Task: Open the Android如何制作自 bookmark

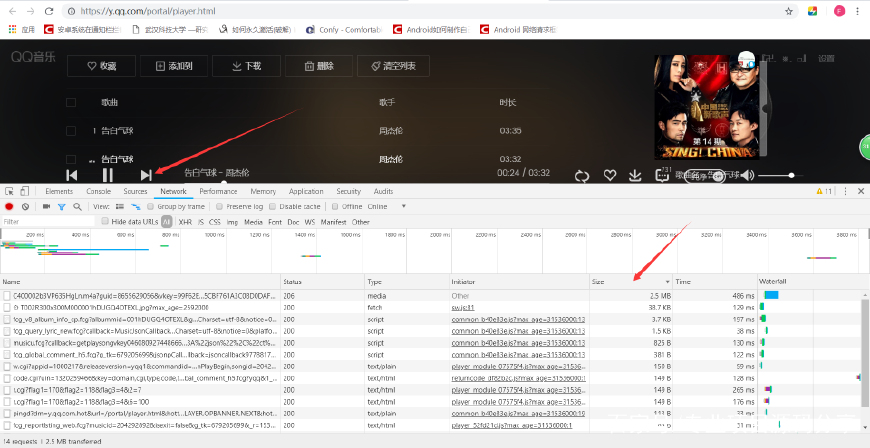Action: coord(431,29)
